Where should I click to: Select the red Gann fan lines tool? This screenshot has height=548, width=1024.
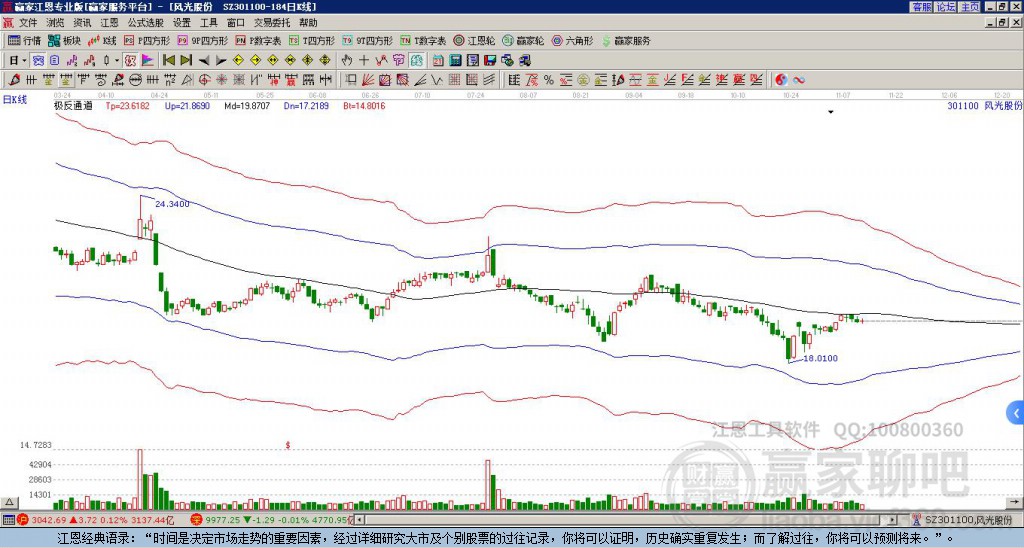pos(368,80)
